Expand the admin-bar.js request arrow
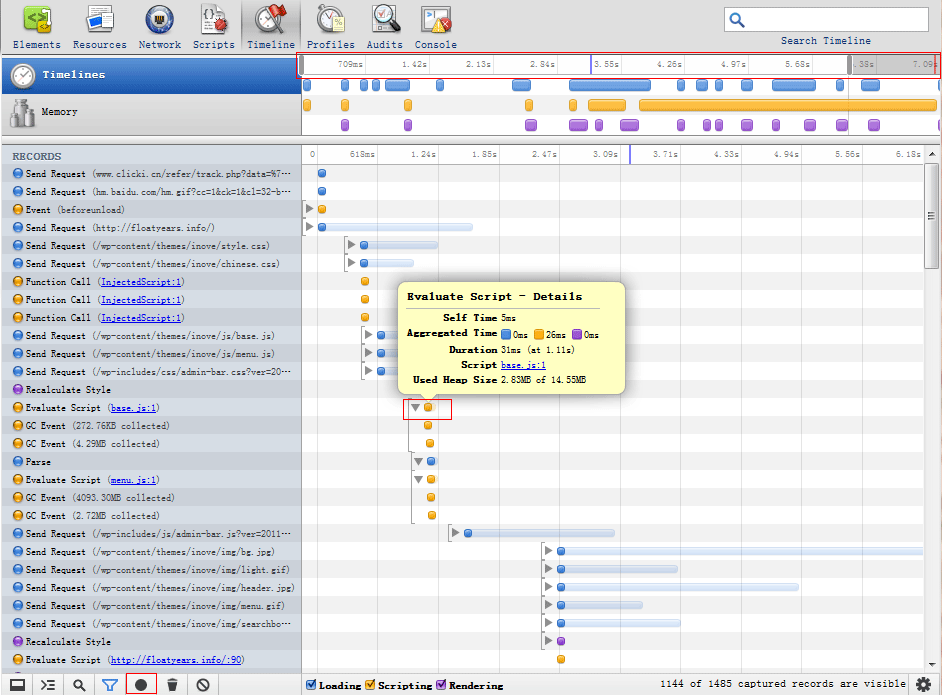 455,533
